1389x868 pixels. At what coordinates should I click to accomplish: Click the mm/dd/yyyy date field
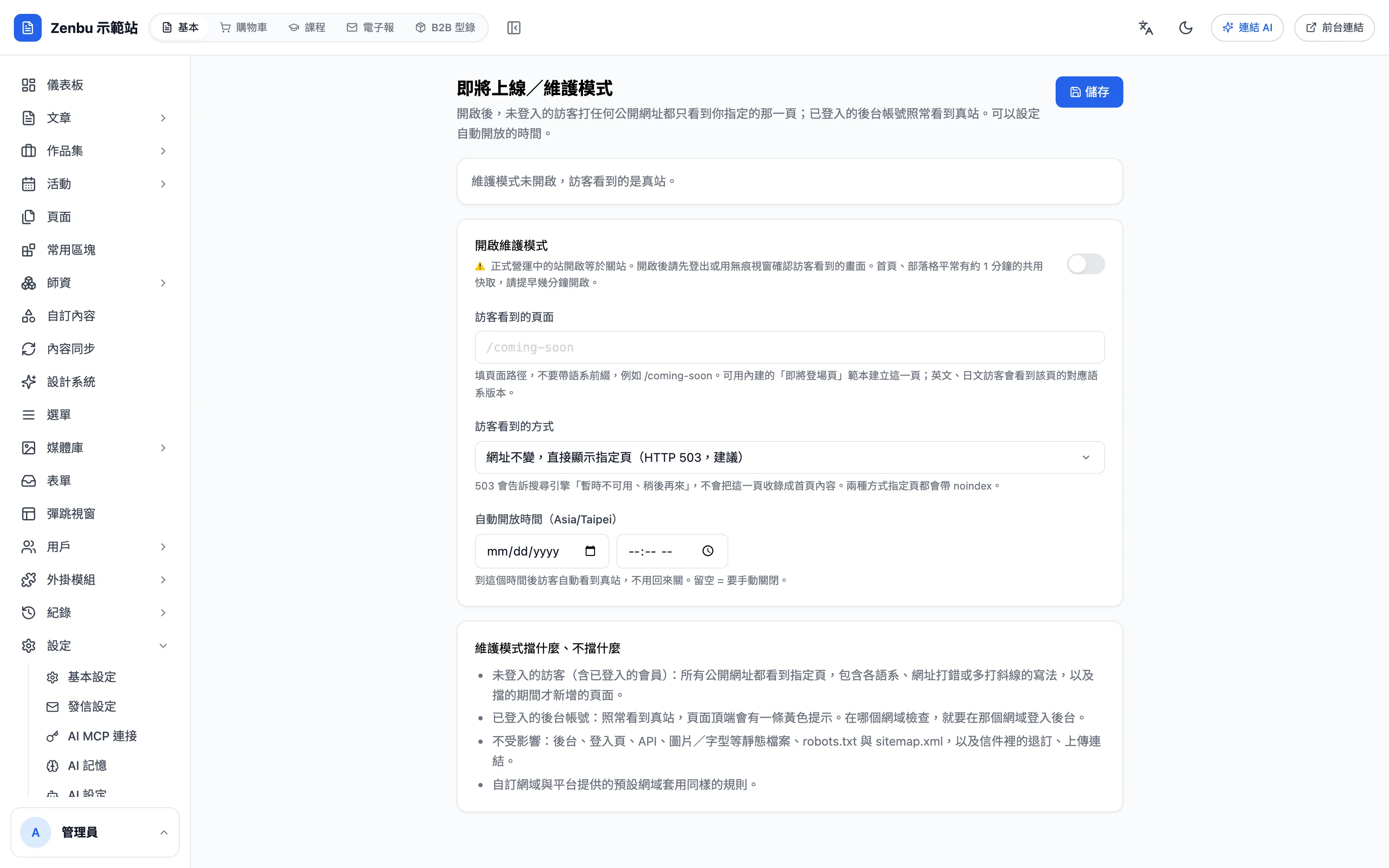pos(542,551)
